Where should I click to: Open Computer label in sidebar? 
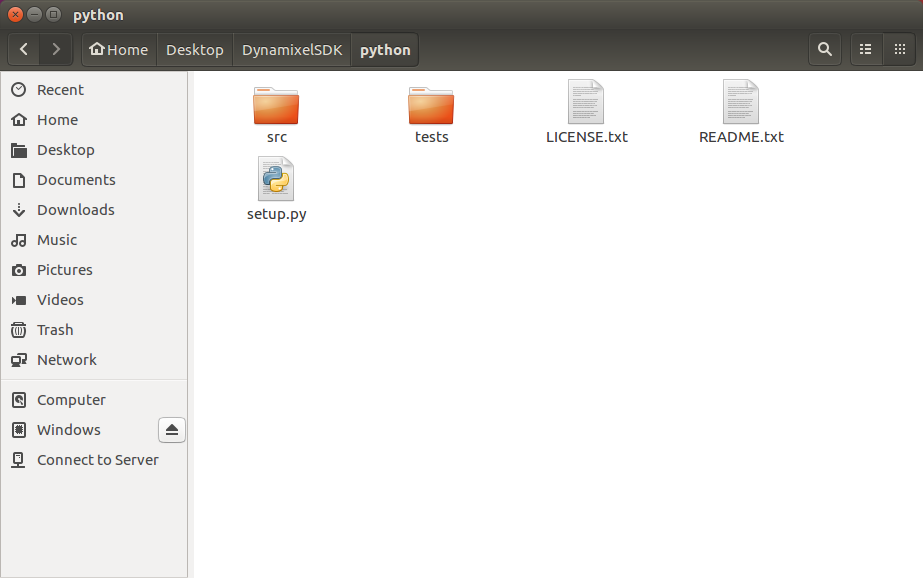point(71,400)
